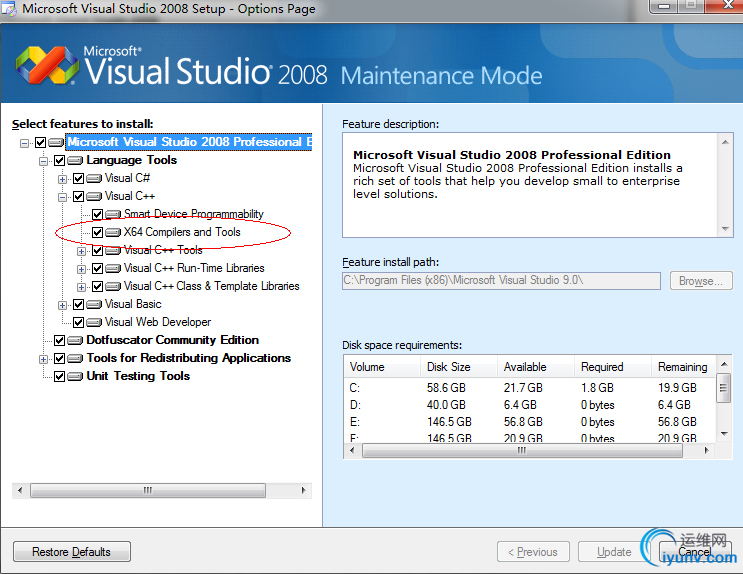Image resolution: width=743 pixels, height=574 pixels.
Task: Click drive icon beside X64 Compilers and Tools
Action: pos(113,232)
